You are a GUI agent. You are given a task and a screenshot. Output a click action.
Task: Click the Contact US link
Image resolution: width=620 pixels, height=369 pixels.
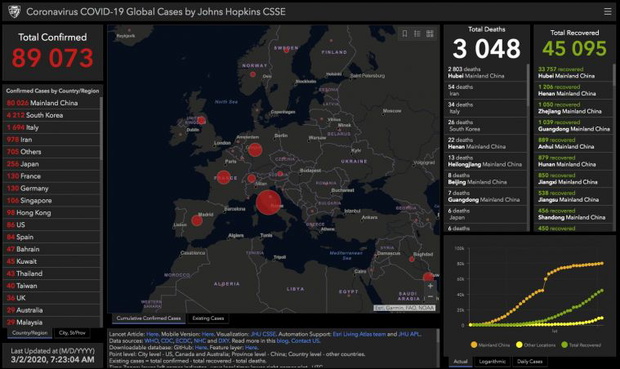305,341
